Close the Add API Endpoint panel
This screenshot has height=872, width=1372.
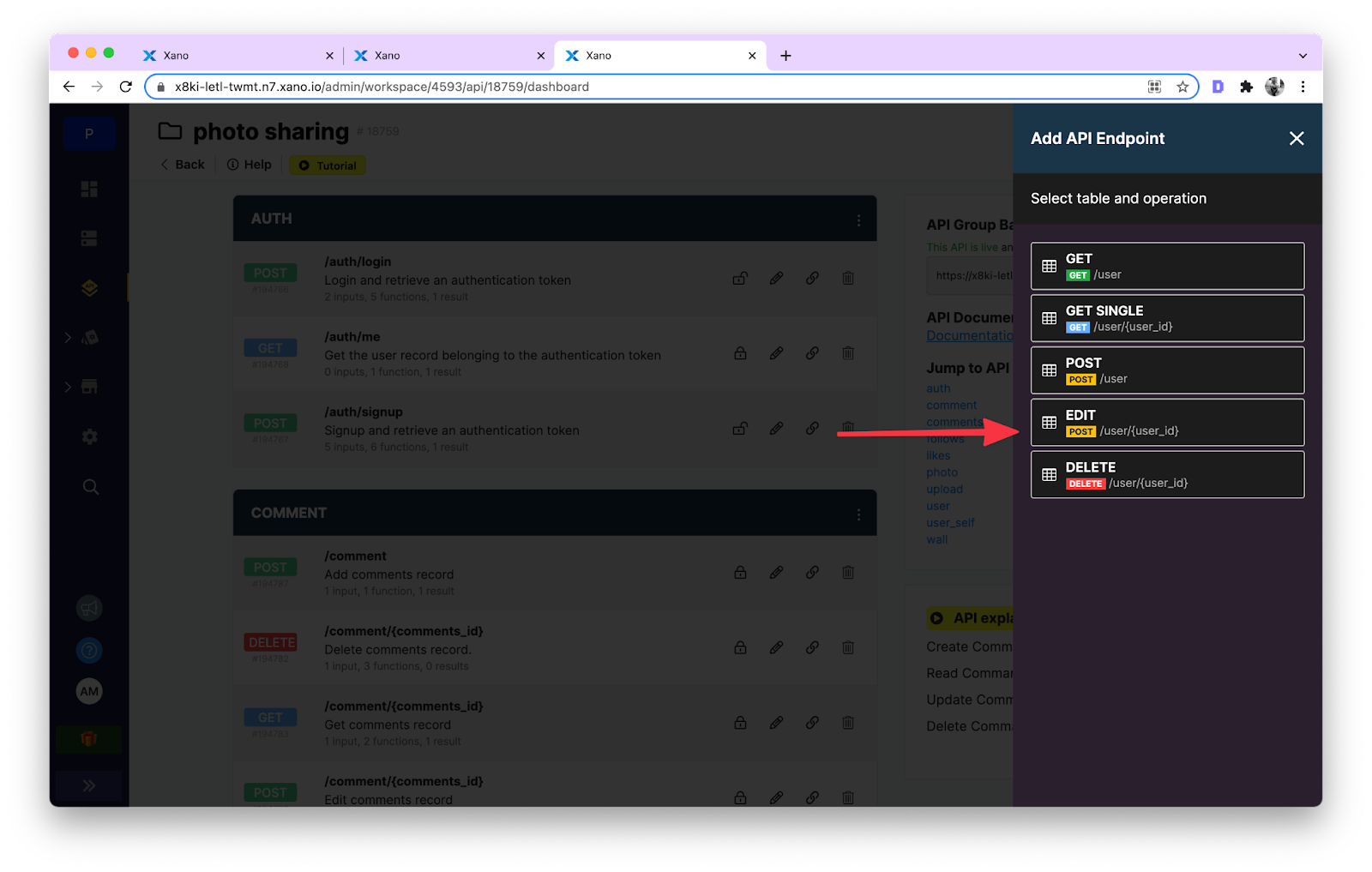pos(1296,139)
